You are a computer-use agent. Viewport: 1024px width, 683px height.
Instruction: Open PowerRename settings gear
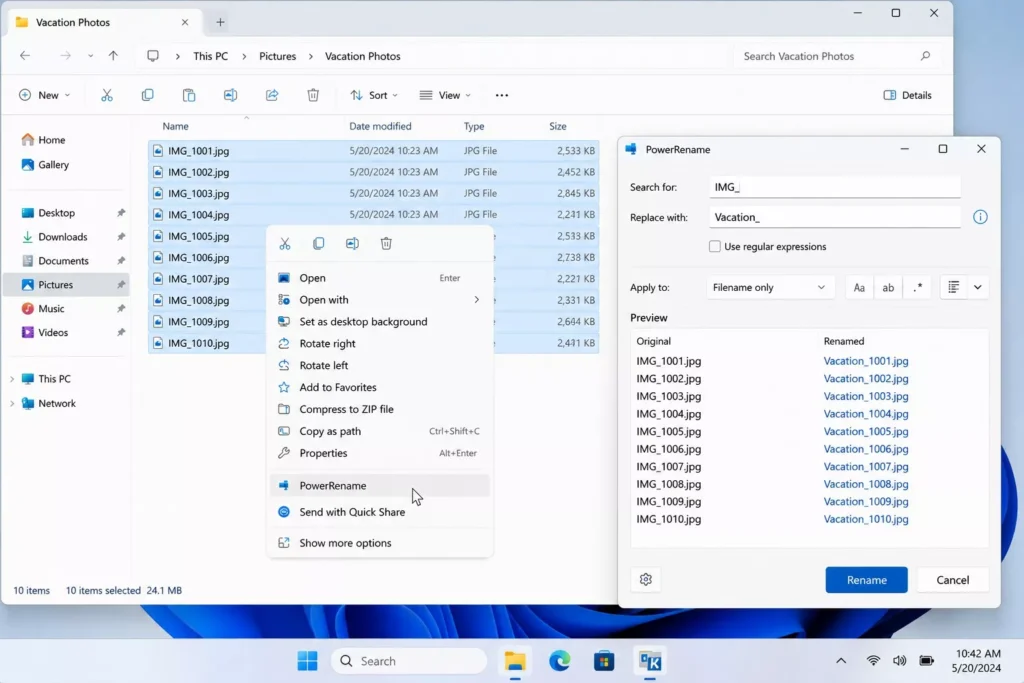pyautogui.click(x=646, y=580)
